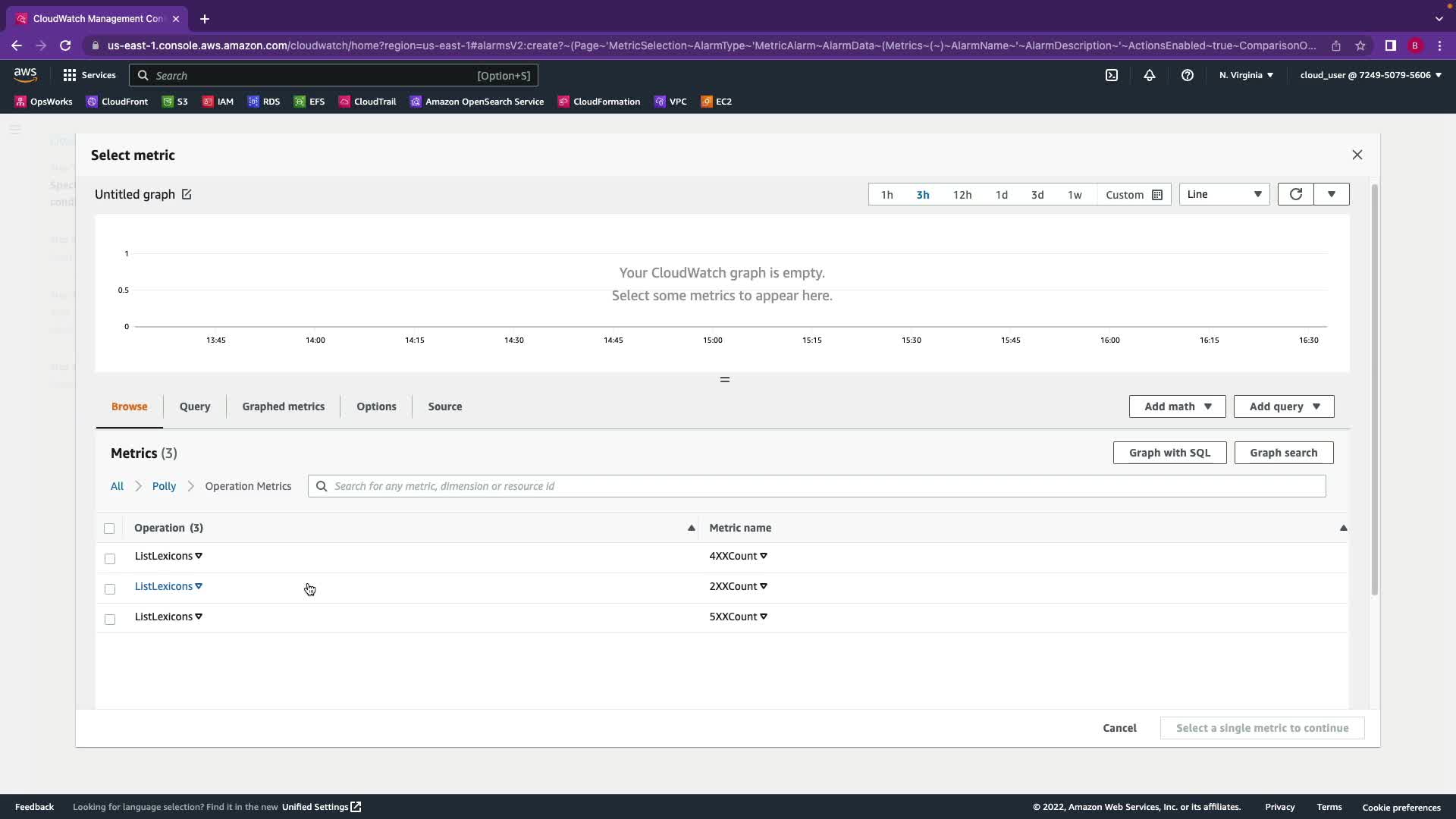Open the Custom time range calendar icon
Image resolution: width=1456 pixels, height=819 pixels.
(x=1157, y=195)
